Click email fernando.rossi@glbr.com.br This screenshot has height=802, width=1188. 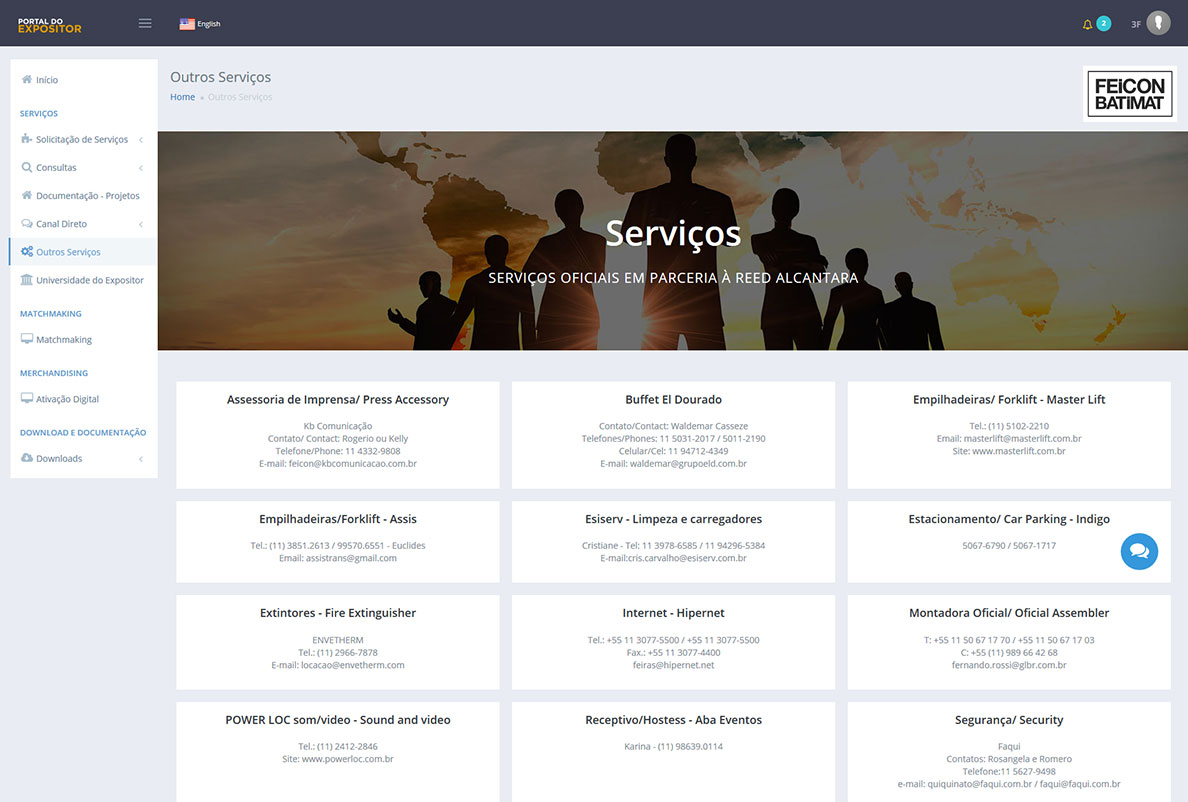point(1009,665)
